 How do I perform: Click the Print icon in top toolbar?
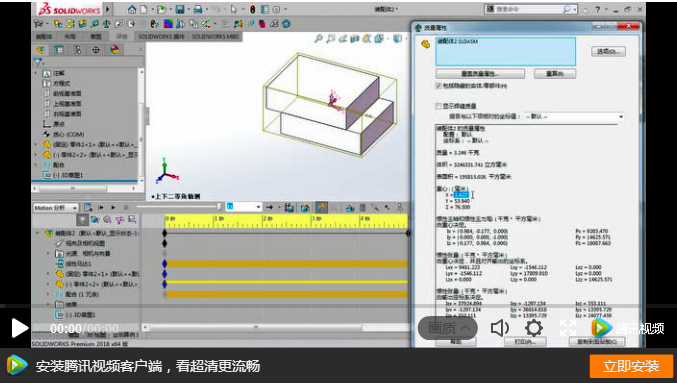click(198, 9)
